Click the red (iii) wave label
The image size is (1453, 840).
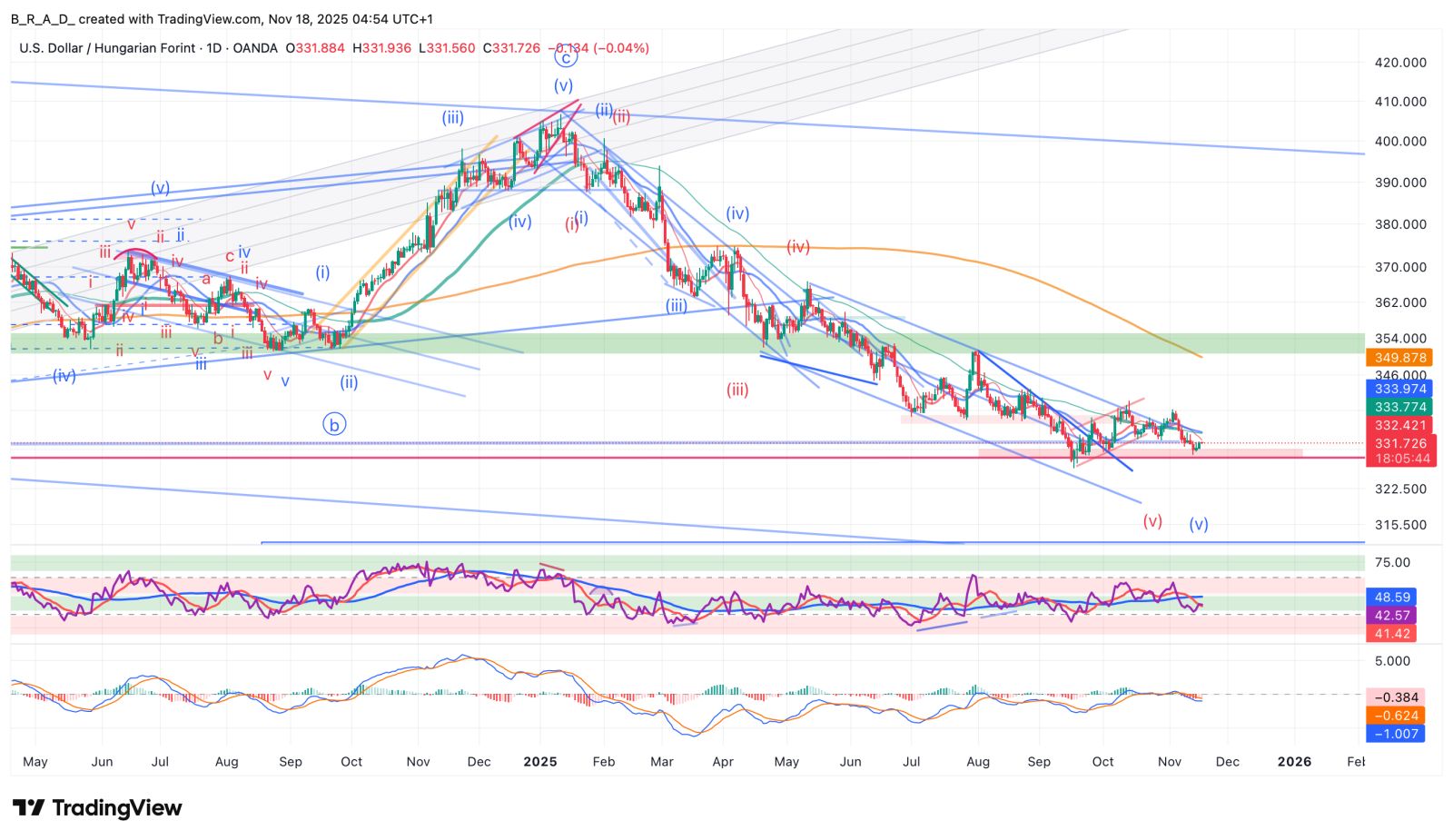coord(737,390)
